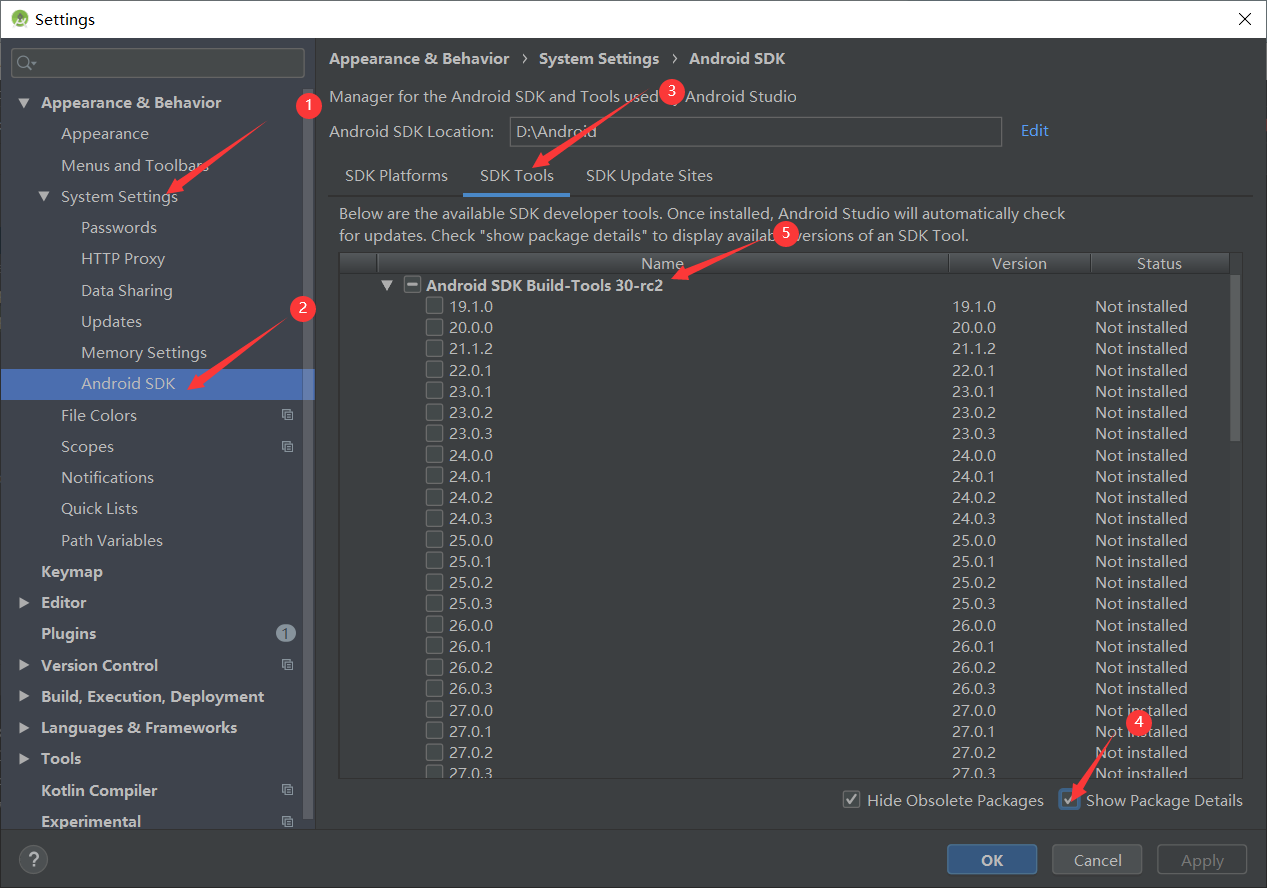
Task: Check the 27.0.1 build-tools checkbox
Action: (434, 731)
